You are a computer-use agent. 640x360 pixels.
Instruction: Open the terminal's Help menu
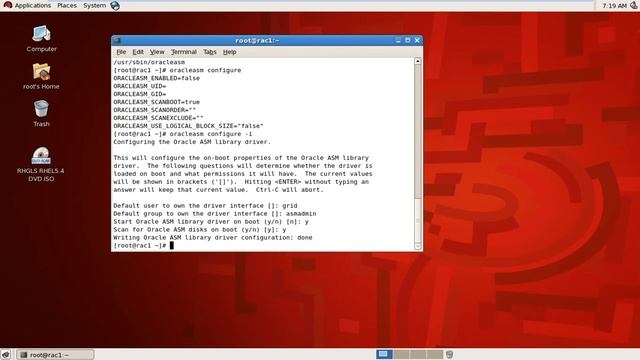229,52
